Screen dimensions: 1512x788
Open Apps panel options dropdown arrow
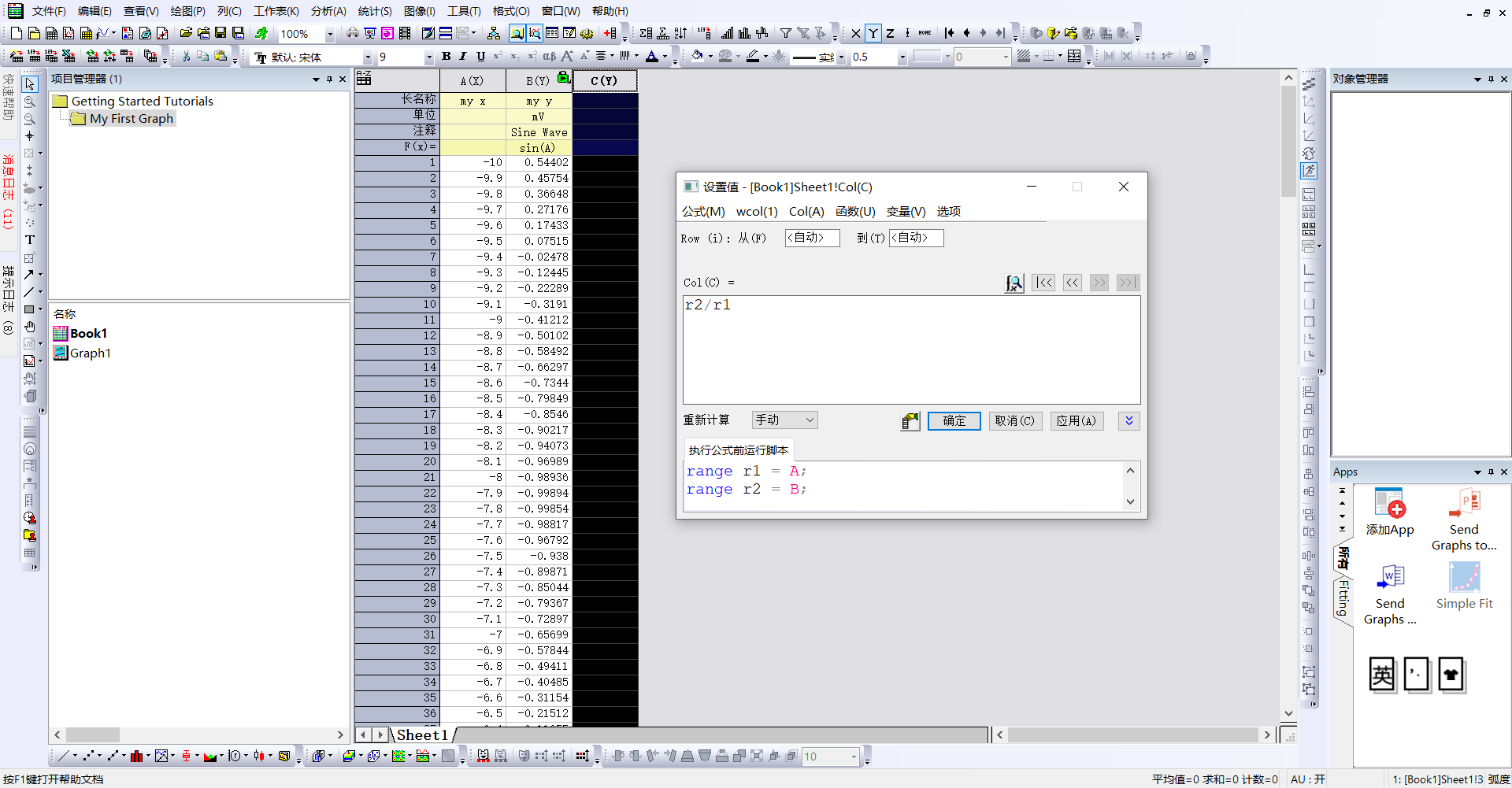click(1477, 472)
